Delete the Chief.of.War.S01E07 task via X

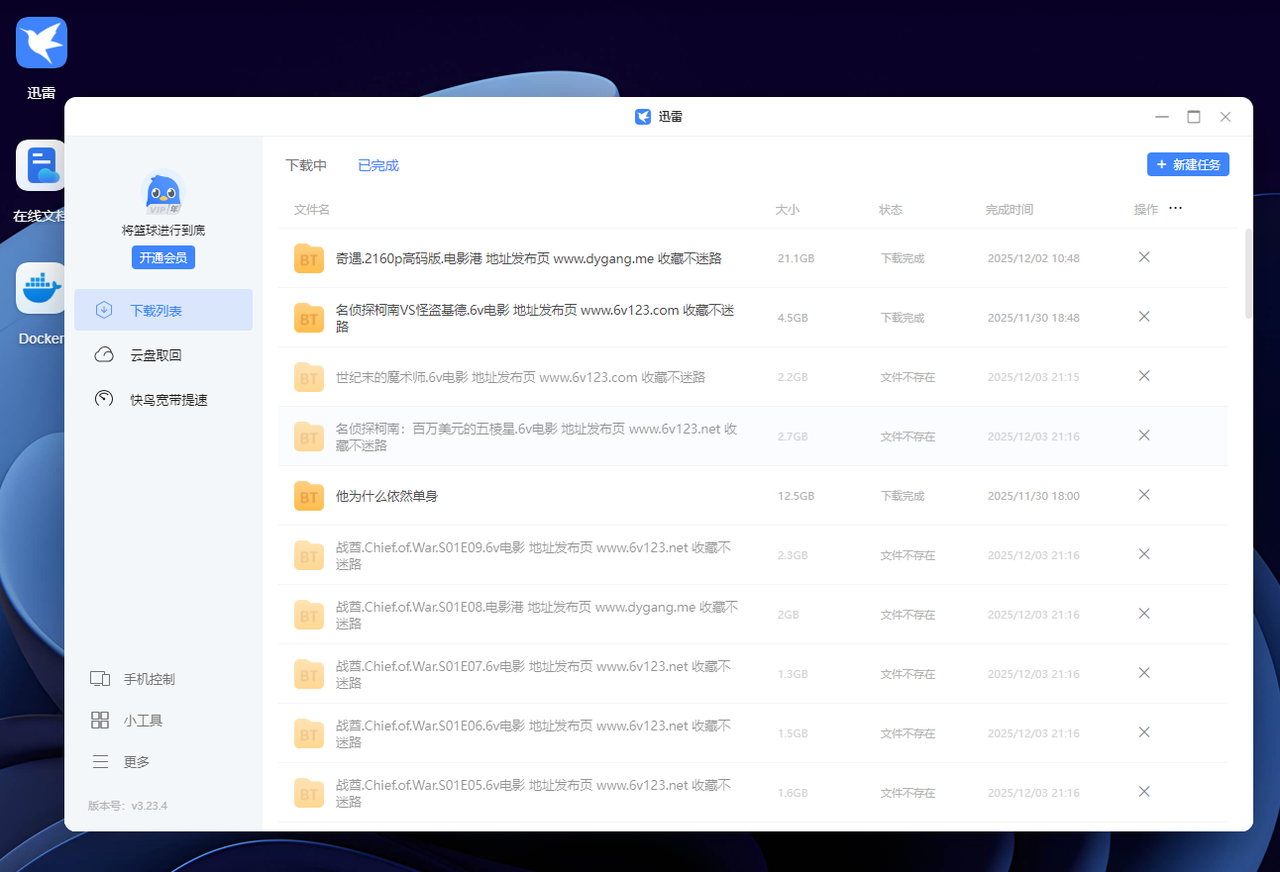(x=1145, y=673)
